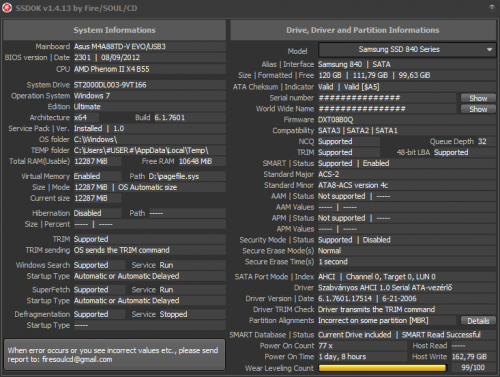Select SATA Port Mode value AHCI
Image resolution: width=500 pixels, height=377 pixels.
[x=327, y=277]
